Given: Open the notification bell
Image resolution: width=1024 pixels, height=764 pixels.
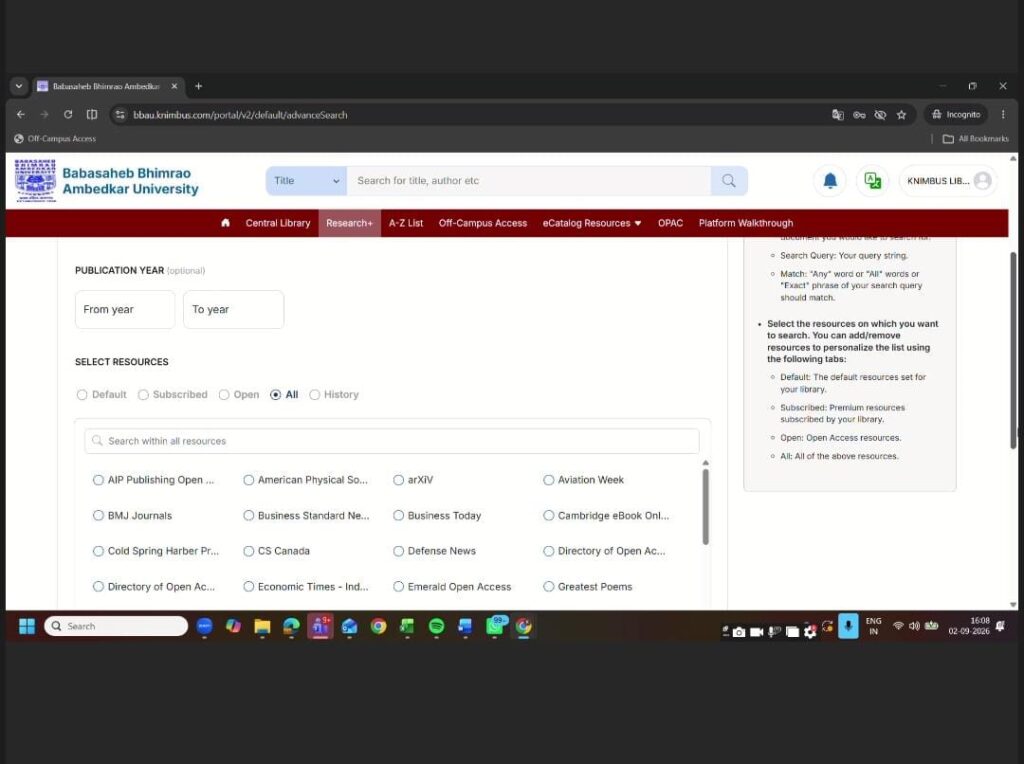Looking at the screenshot, I should 829,181.
